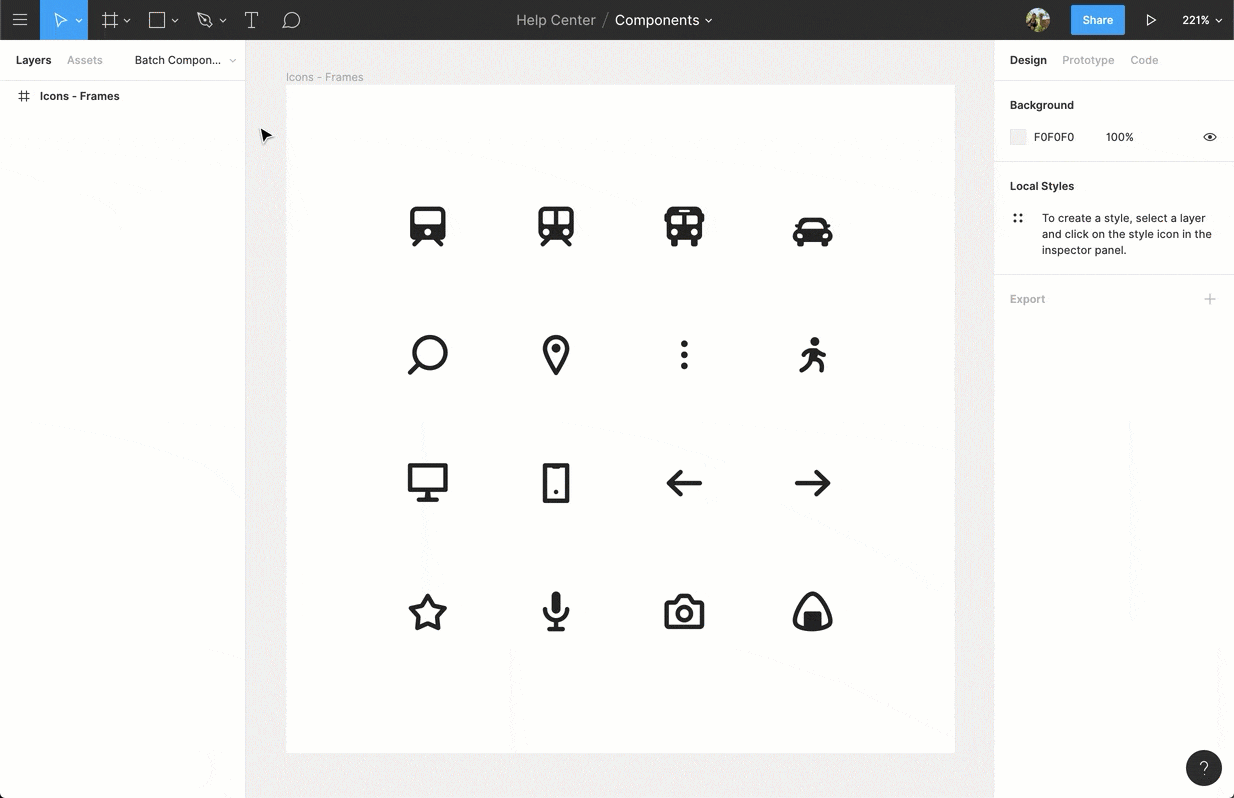Click your profile avatar
Viewport: 1234px width, 798px height.
(x=1037, y=19)
